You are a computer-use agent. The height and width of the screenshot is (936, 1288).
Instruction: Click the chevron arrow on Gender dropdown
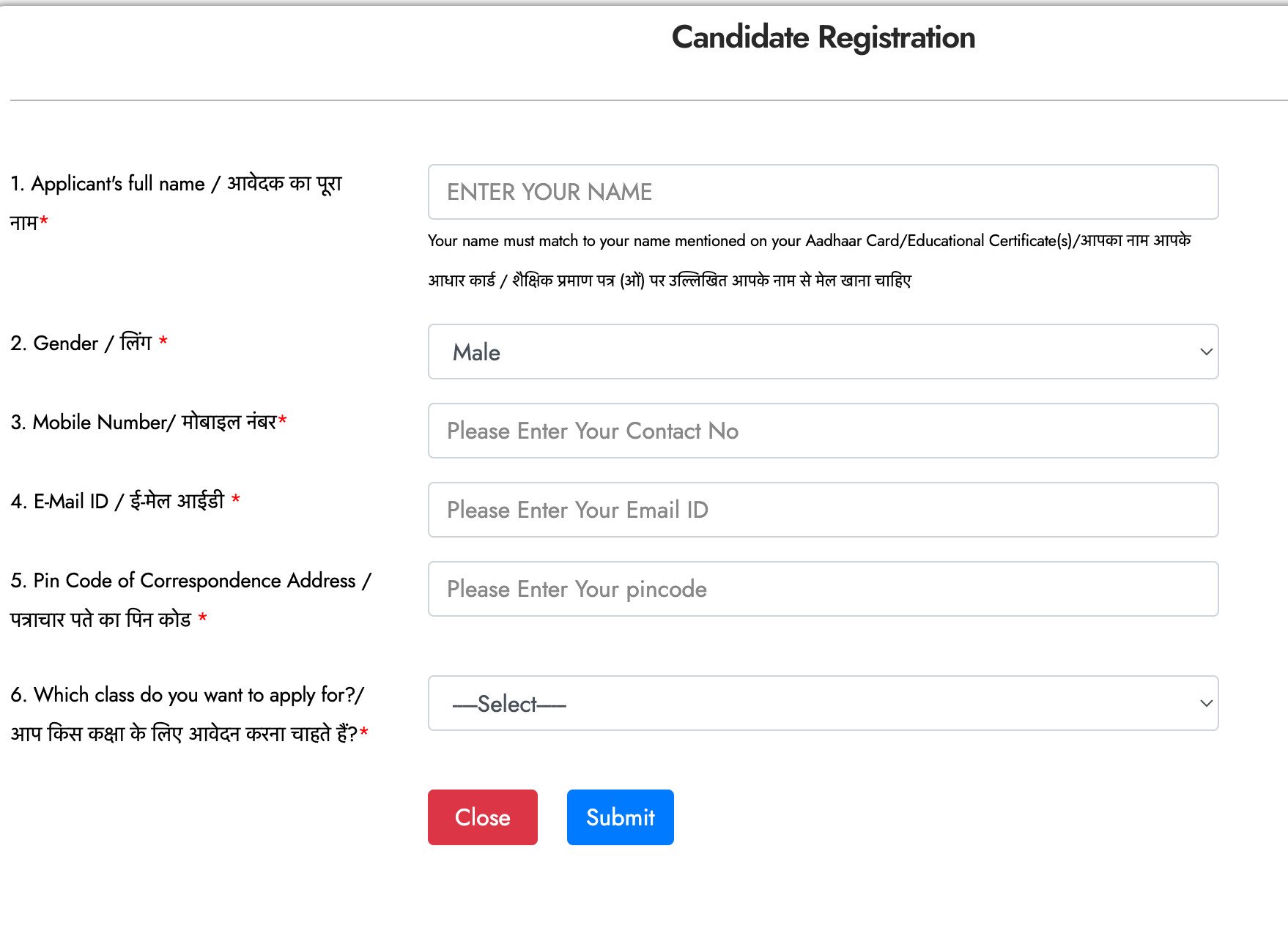[1206, 352]
